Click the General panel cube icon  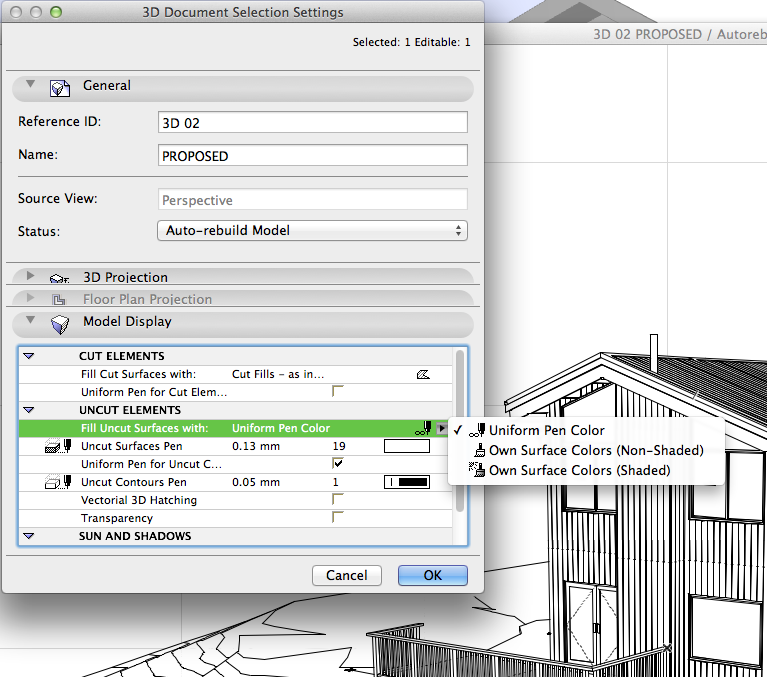tap(60, 88)
